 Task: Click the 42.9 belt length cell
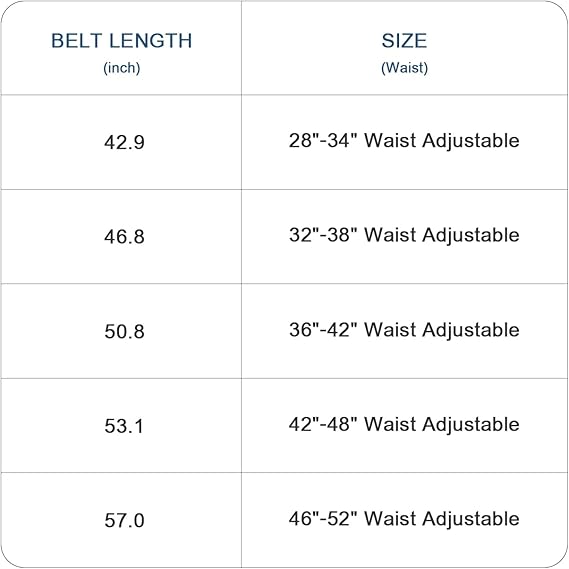(x=124, y=142)
